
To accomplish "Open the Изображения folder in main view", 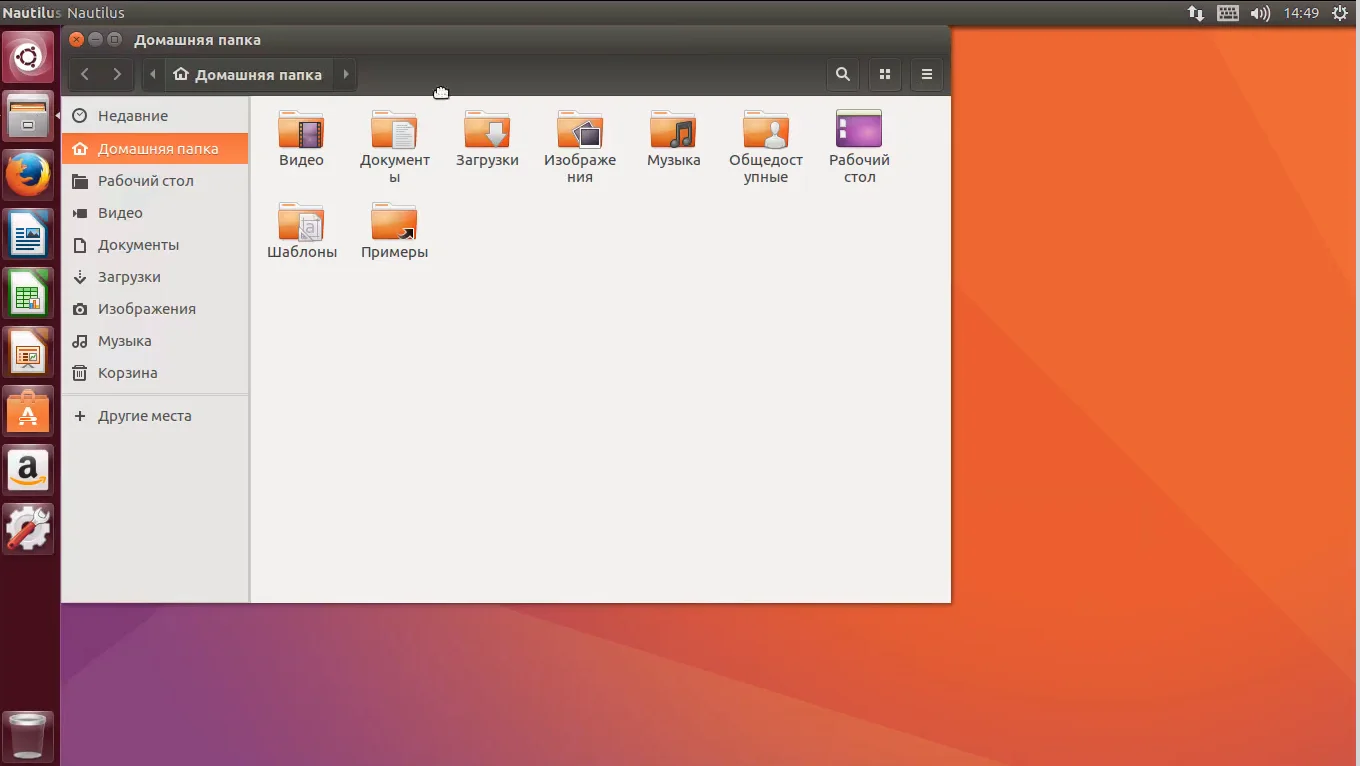I will pyautogui.click(x=580, y=132).
